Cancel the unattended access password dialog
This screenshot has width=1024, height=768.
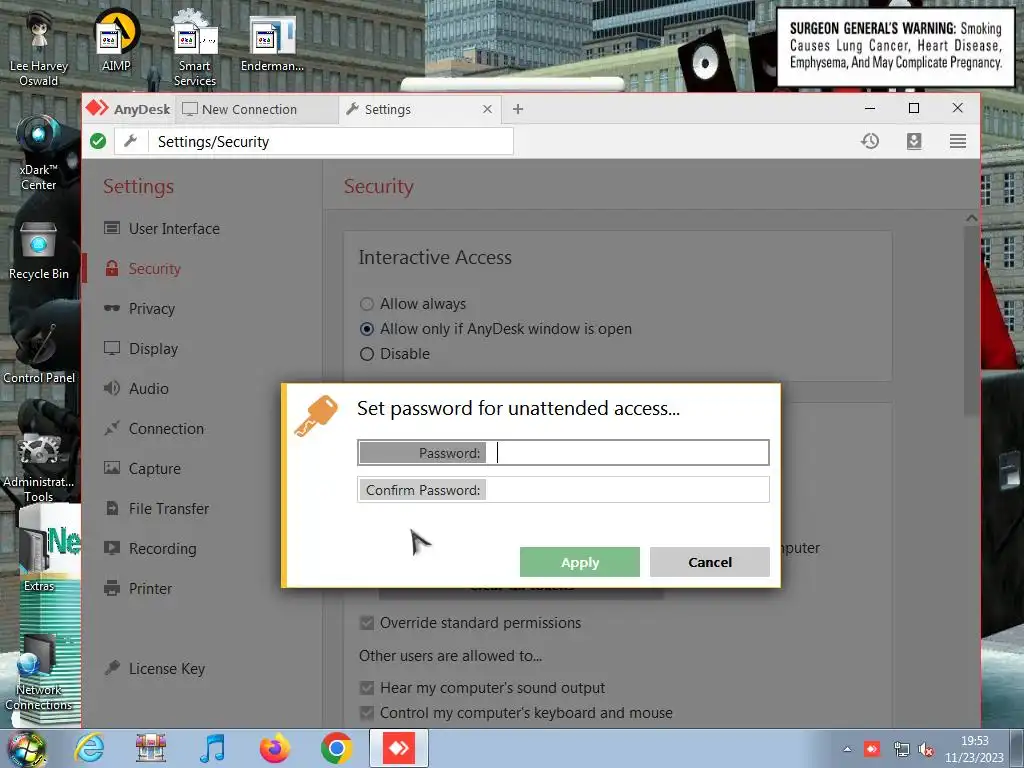710,562
